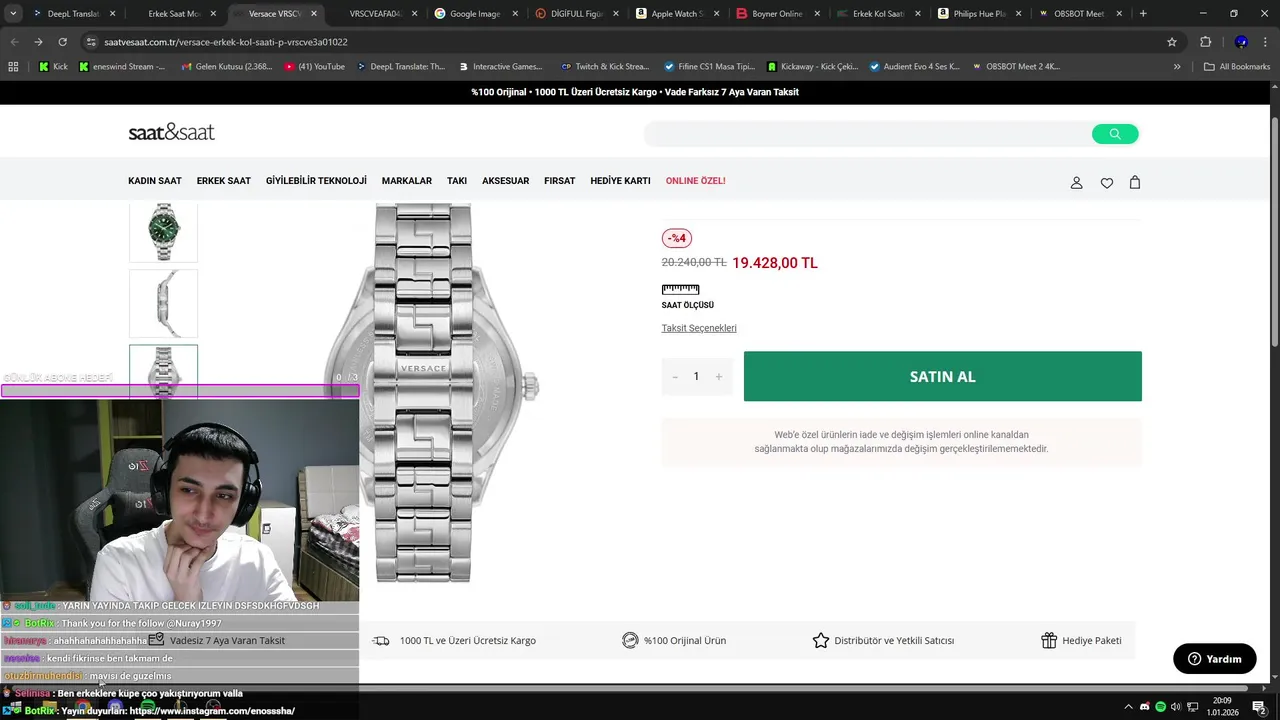Open the KADIN SAAT menu
The height and width of the screenshot is (720, 1280).
tap(155, 181)
